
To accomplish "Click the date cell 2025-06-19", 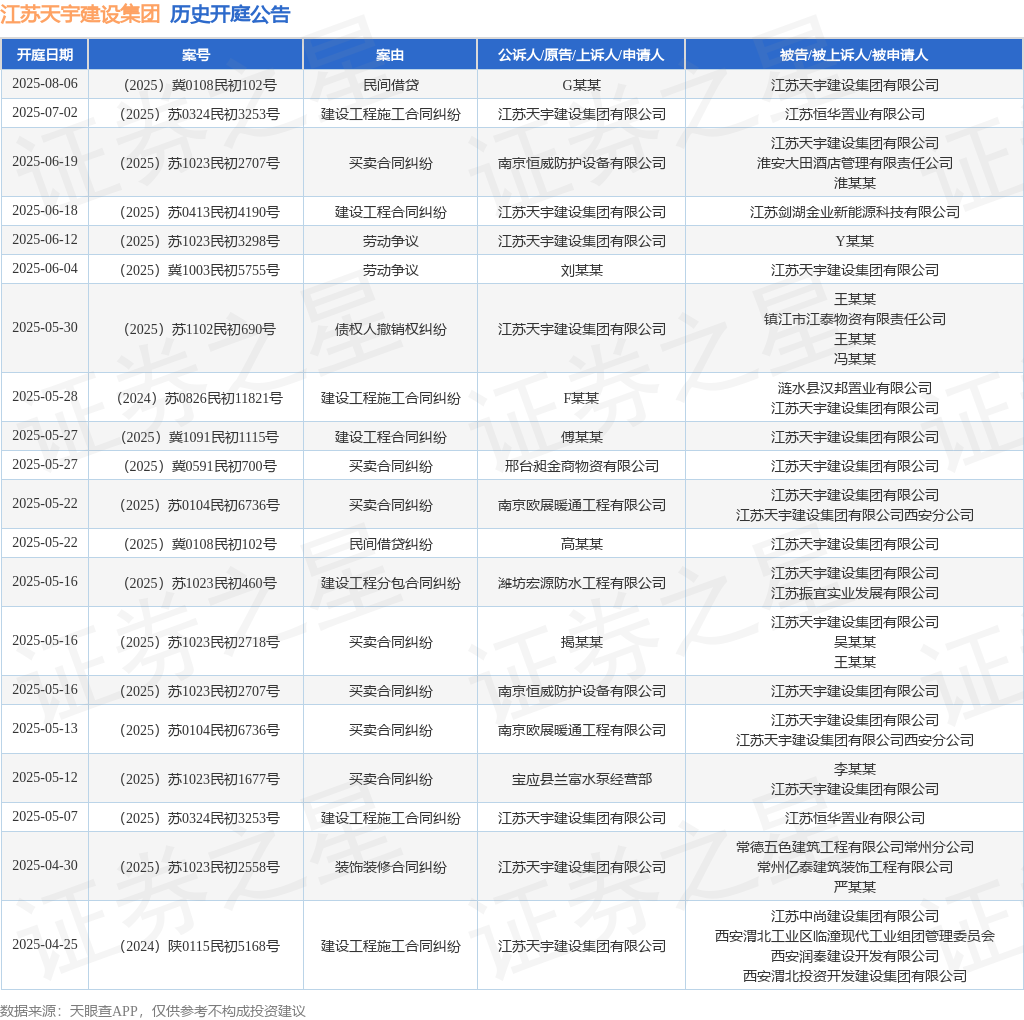I will pyautogui.click(x=45, y=162).
